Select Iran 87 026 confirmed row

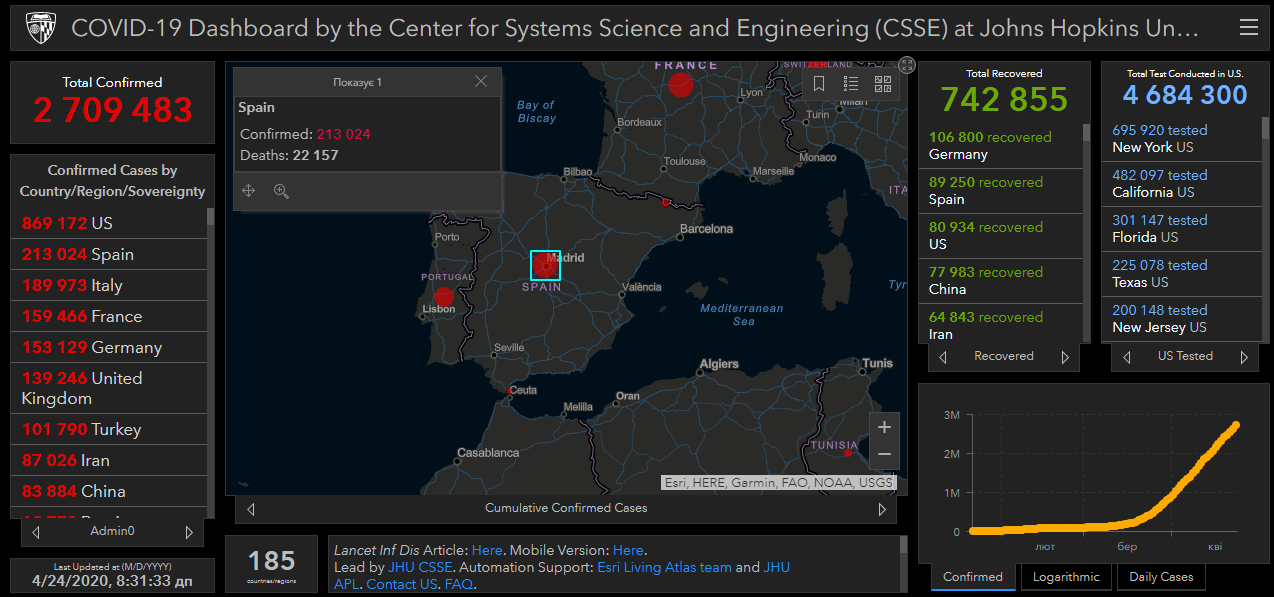pos(109,460)
